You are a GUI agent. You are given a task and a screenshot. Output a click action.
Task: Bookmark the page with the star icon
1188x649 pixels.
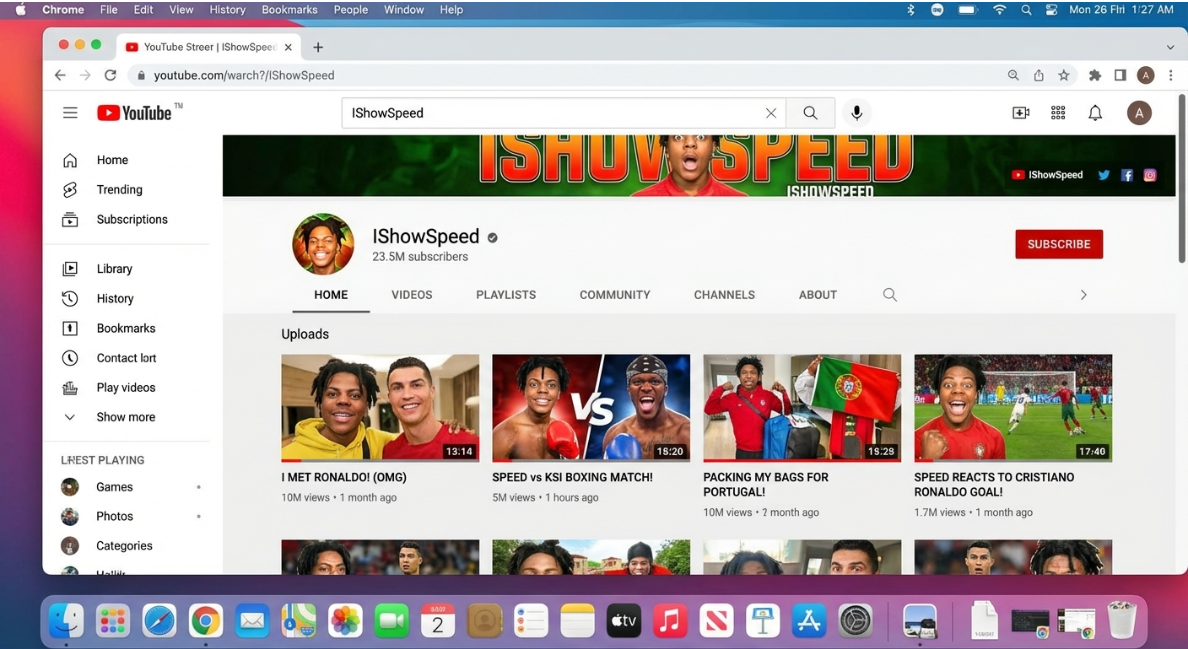click(1064, 75)
